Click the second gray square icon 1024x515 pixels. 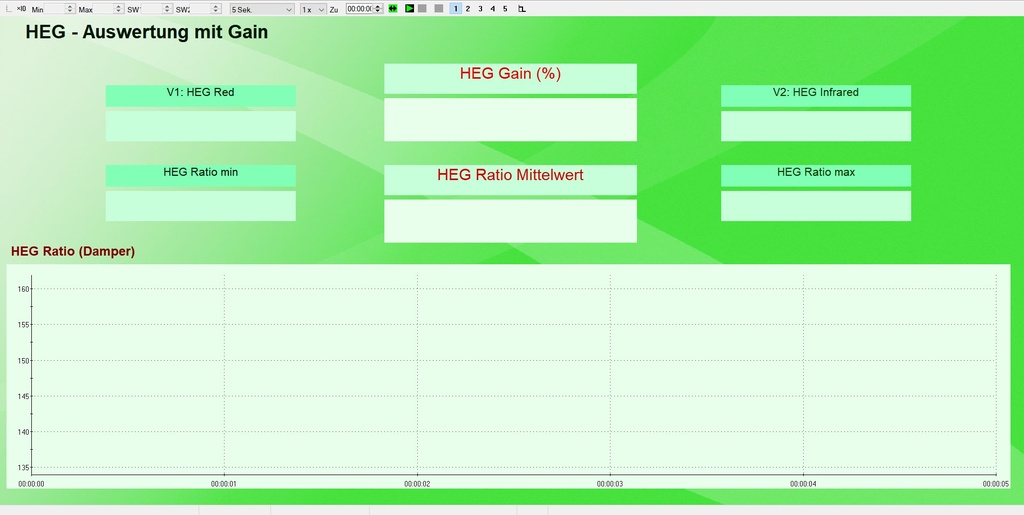[x=439, y=8]
